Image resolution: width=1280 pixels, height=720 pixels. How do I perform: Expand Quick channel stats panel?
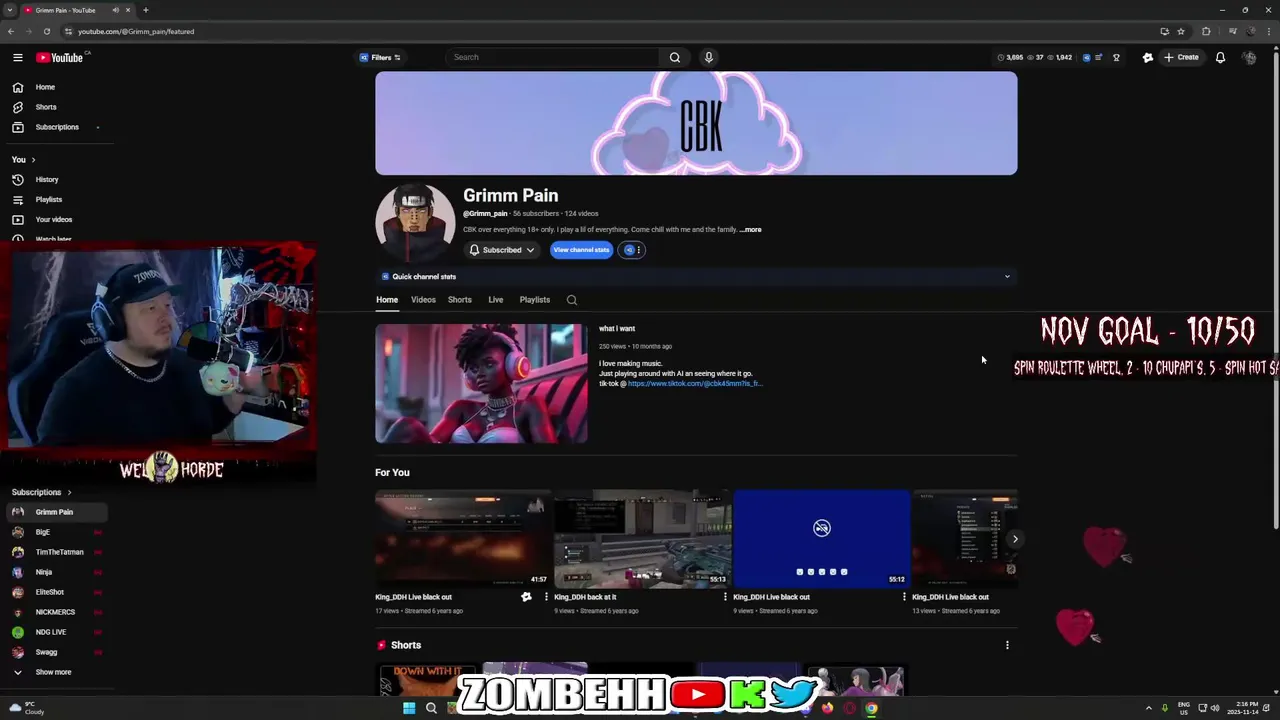click(1007, 277)
